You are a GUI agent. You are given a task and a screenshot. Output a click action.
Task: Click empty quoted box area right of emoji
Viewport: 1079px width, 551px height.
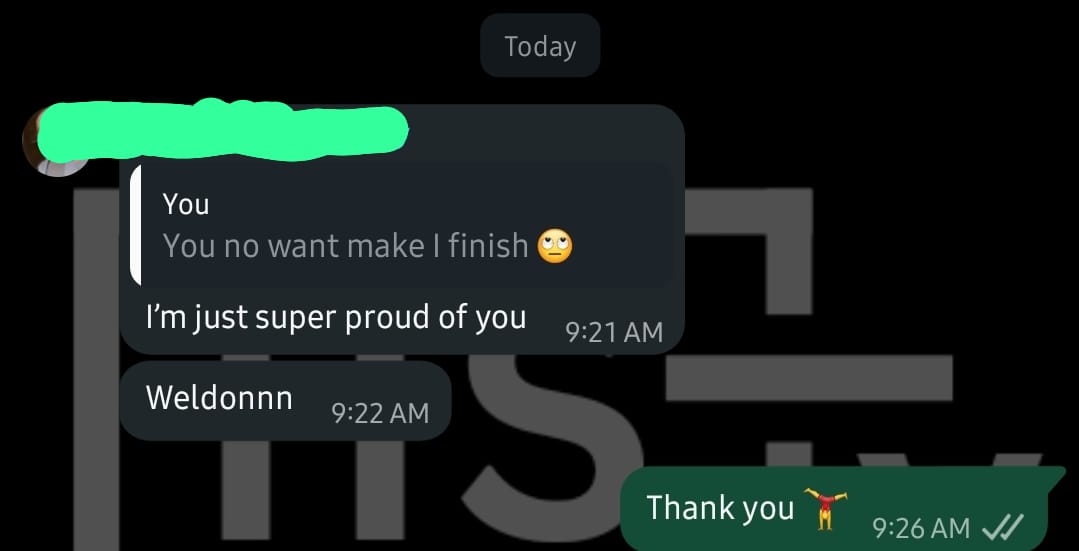pyautogui.click(x=623, y=246)
